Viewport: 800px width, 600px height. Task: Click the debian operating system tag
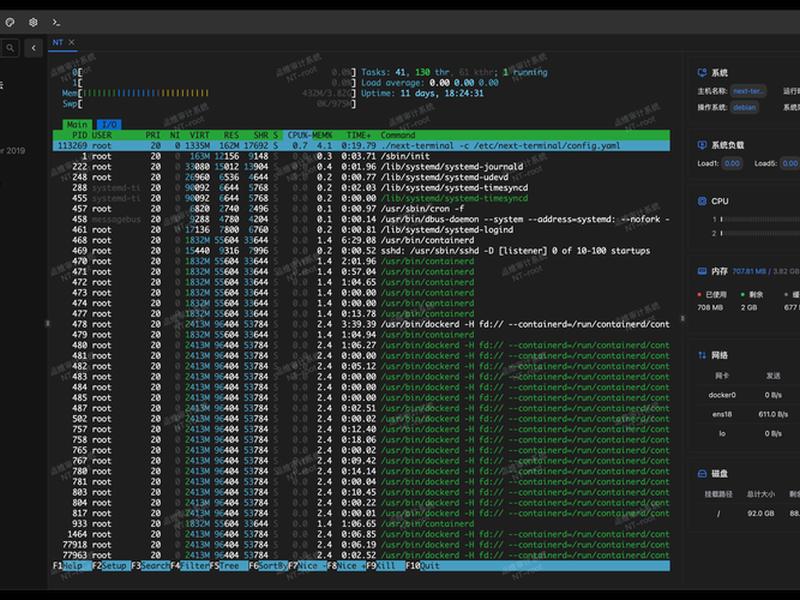744,108
